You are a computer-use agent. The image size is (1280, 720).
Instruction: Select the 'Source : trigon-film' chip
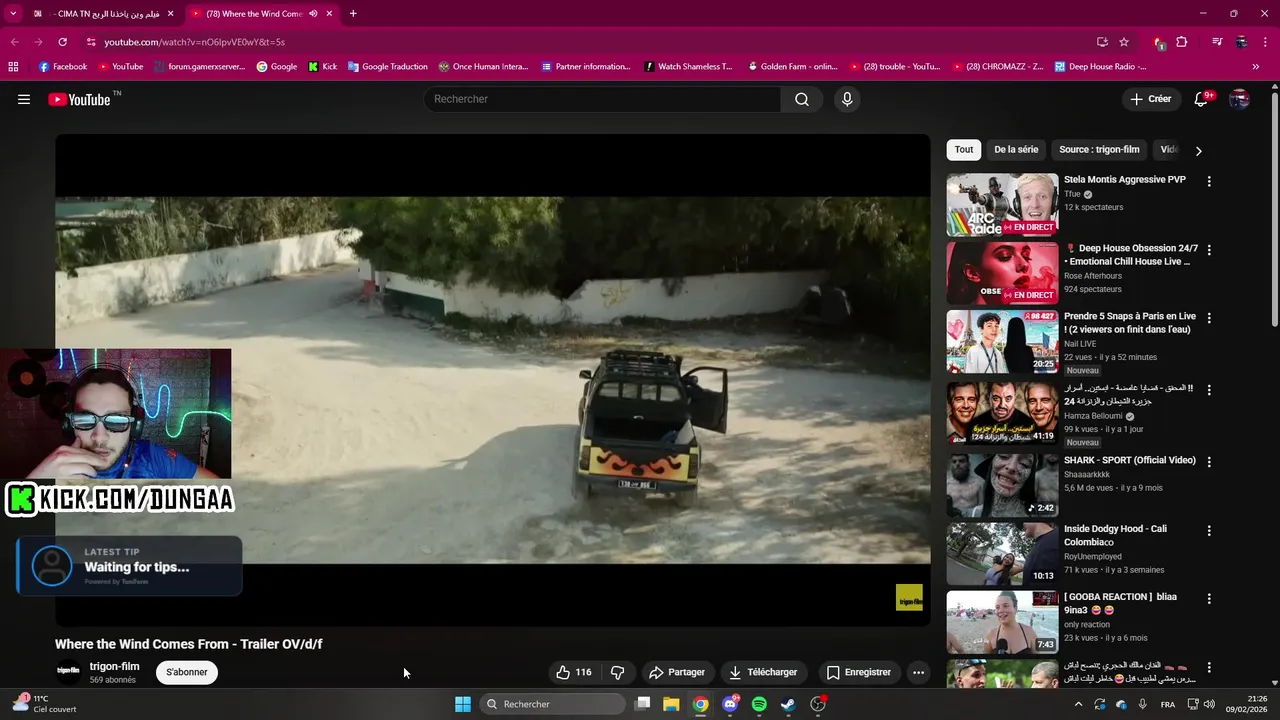[1099, 150]
